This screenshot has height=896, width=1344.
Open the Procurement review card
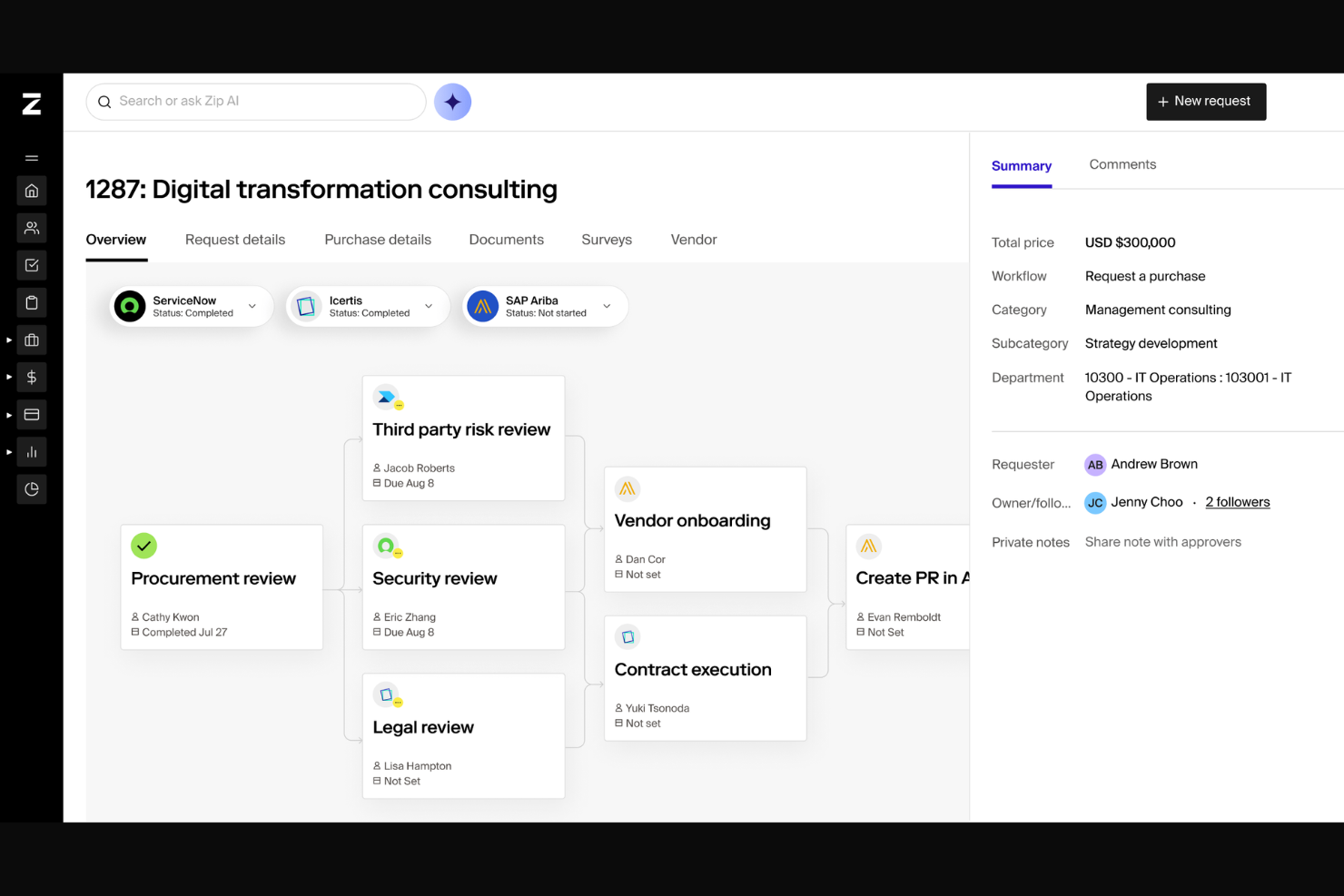click(222, 587)
